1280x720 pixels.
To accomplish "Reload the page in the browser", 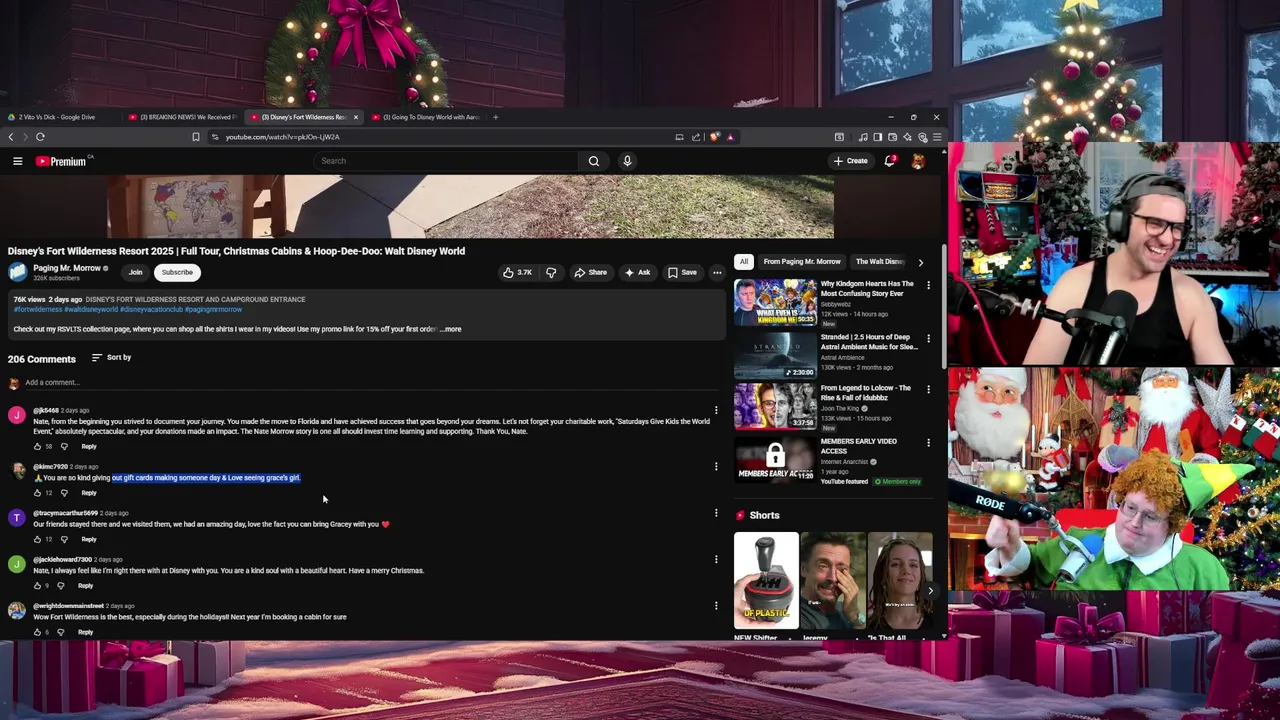I will [x=40, y=137].
